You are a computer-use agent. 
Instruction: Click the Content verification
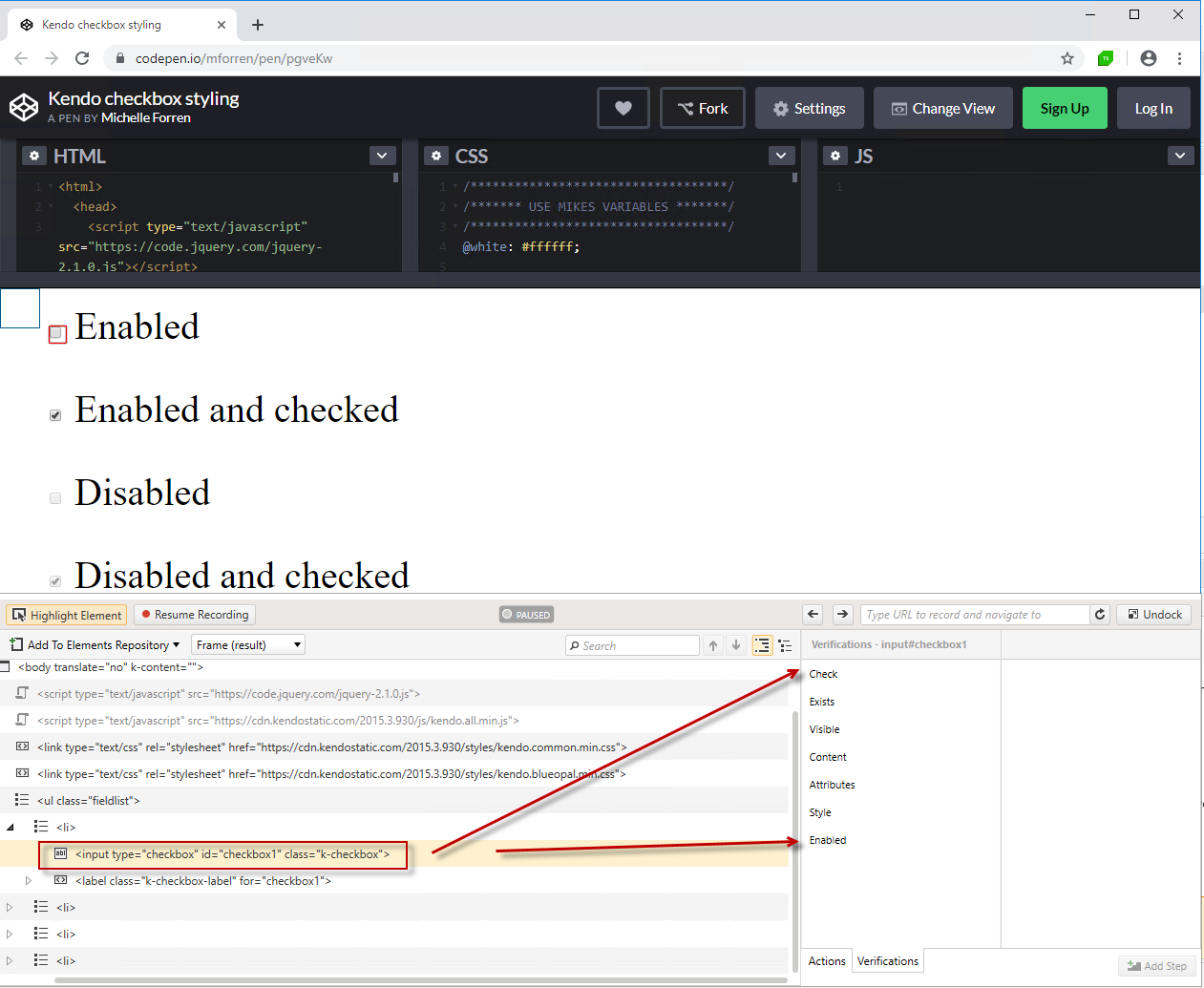[828, 757]
